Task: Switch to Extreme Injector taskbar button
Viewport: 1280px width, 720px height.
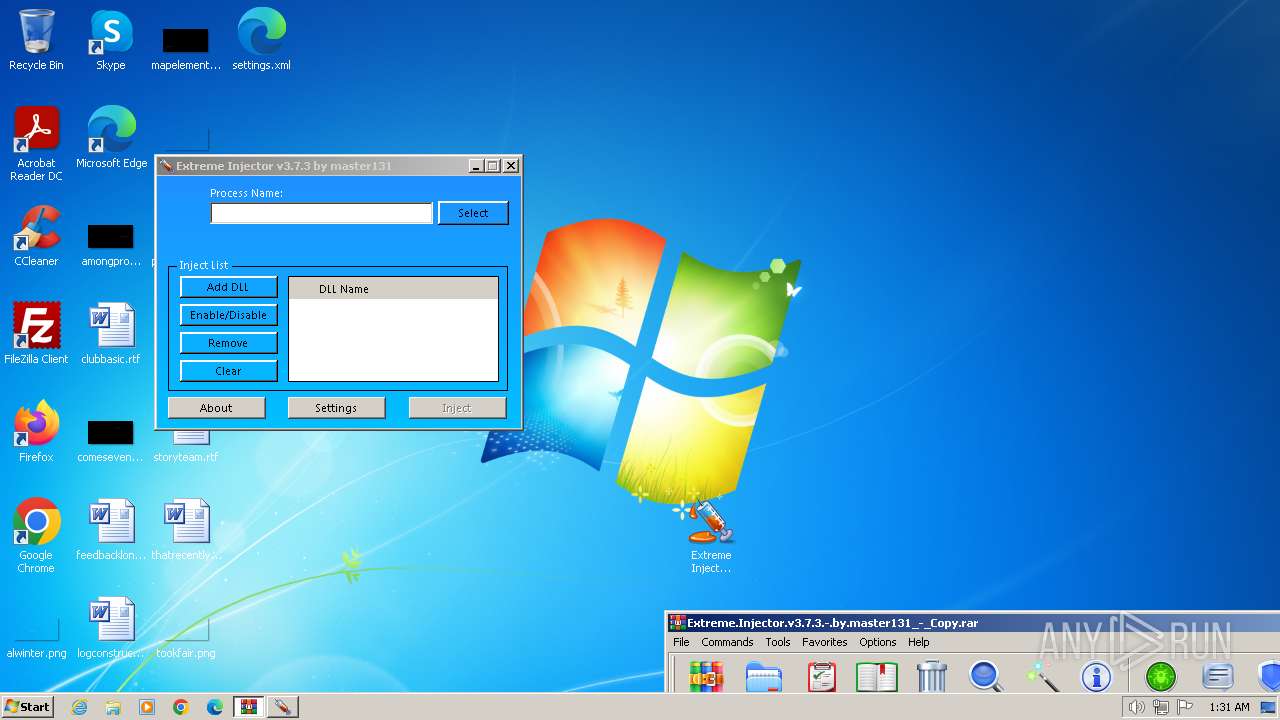Action: [282, 707]
